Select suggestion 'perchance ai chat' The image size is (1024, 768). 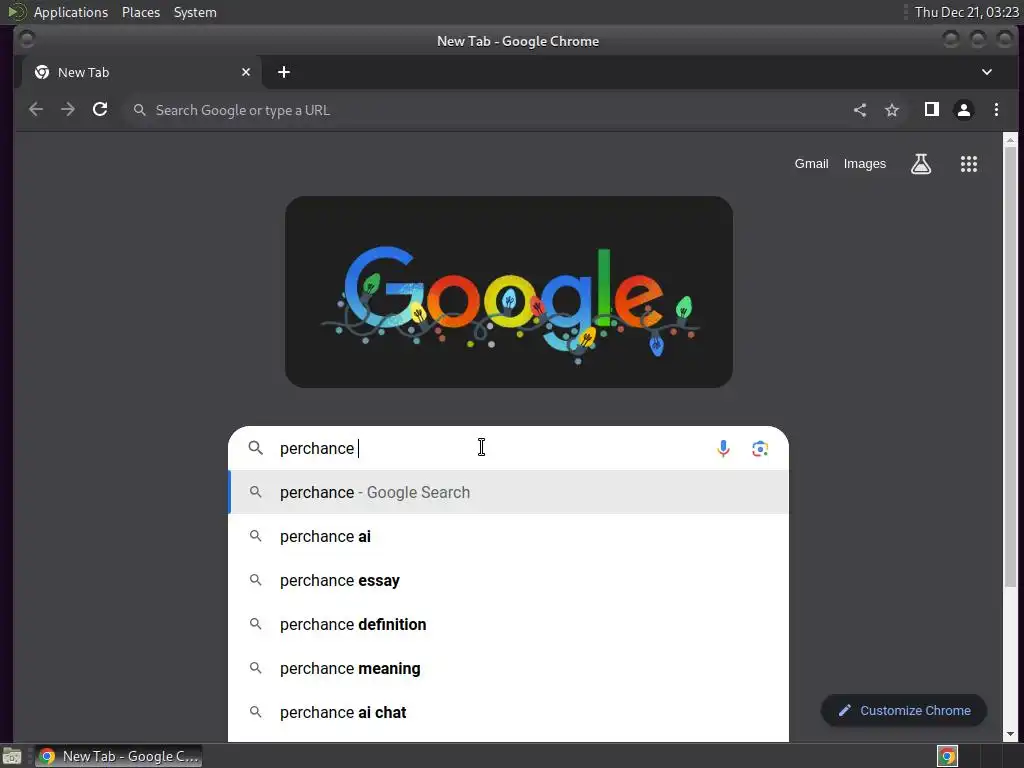509,712
